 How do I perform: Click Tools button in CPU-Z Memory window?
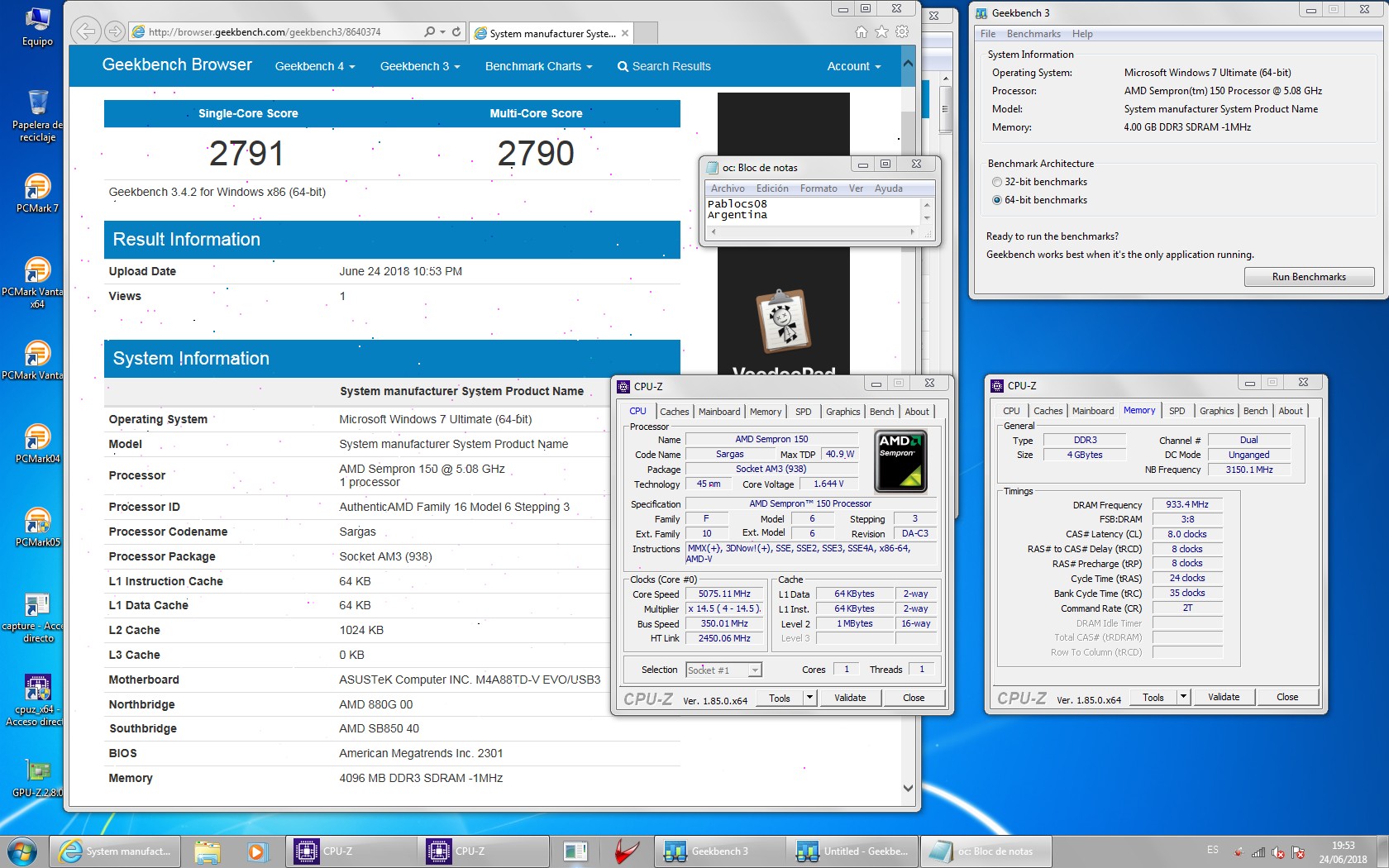[x=1153, y=697]
